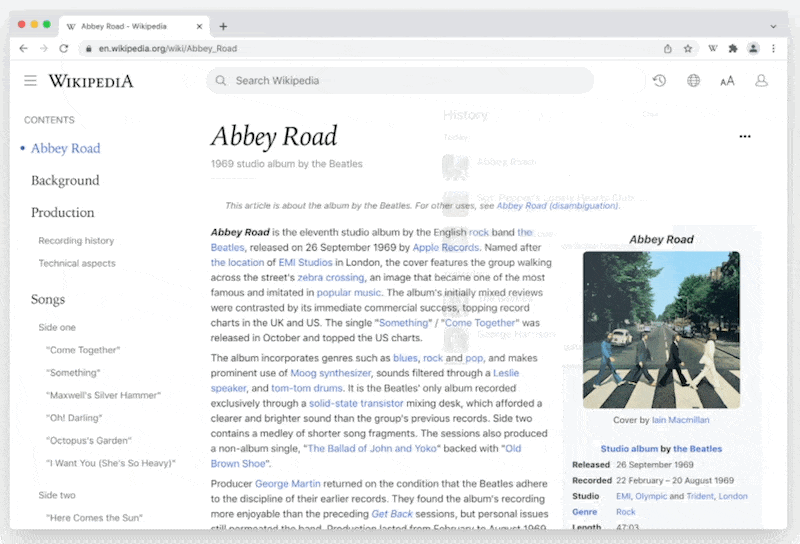
Task: Open the three-dot article options menu
Action: [744, 136]
